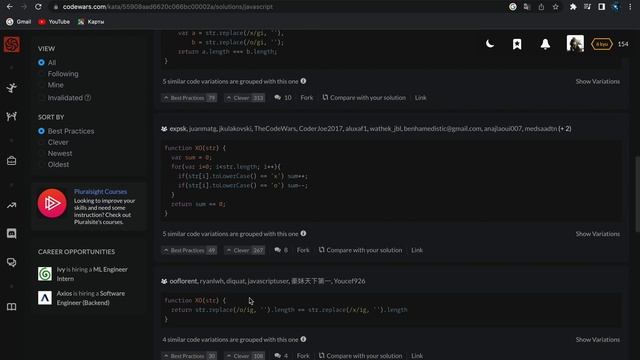
Task: Click the translate page icon in the address bar
Action: click(527, 7)
